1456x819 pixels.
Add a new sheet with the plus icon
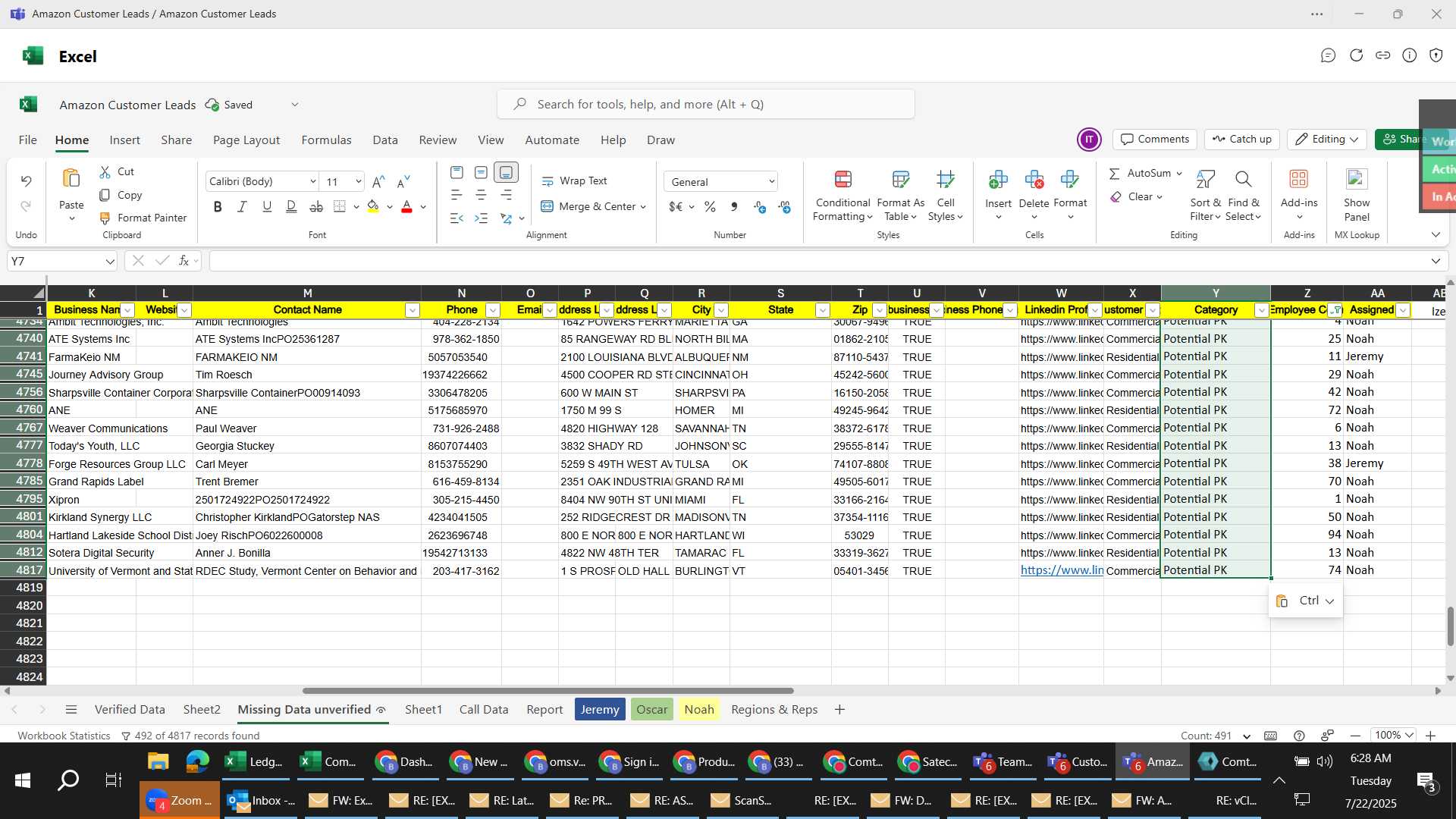[x=839, y=710]
